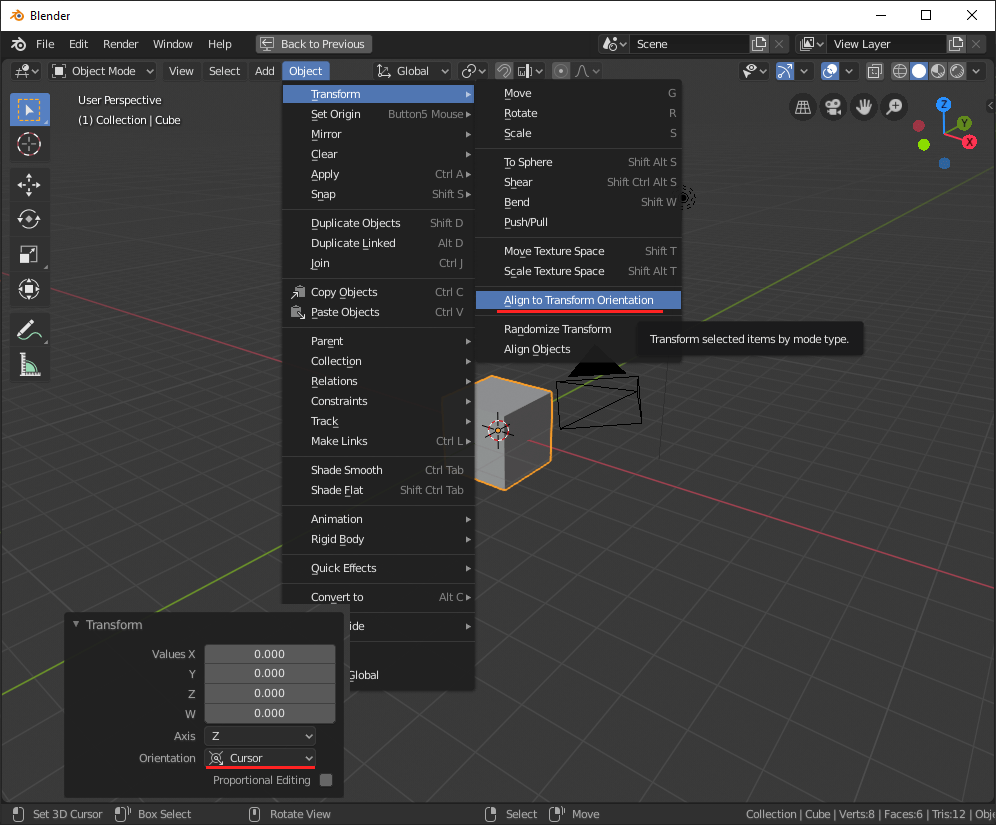Enable Wireframe viewport shading mode
Viewport: 996px width, 825px height.
click(x=898, y=71)
